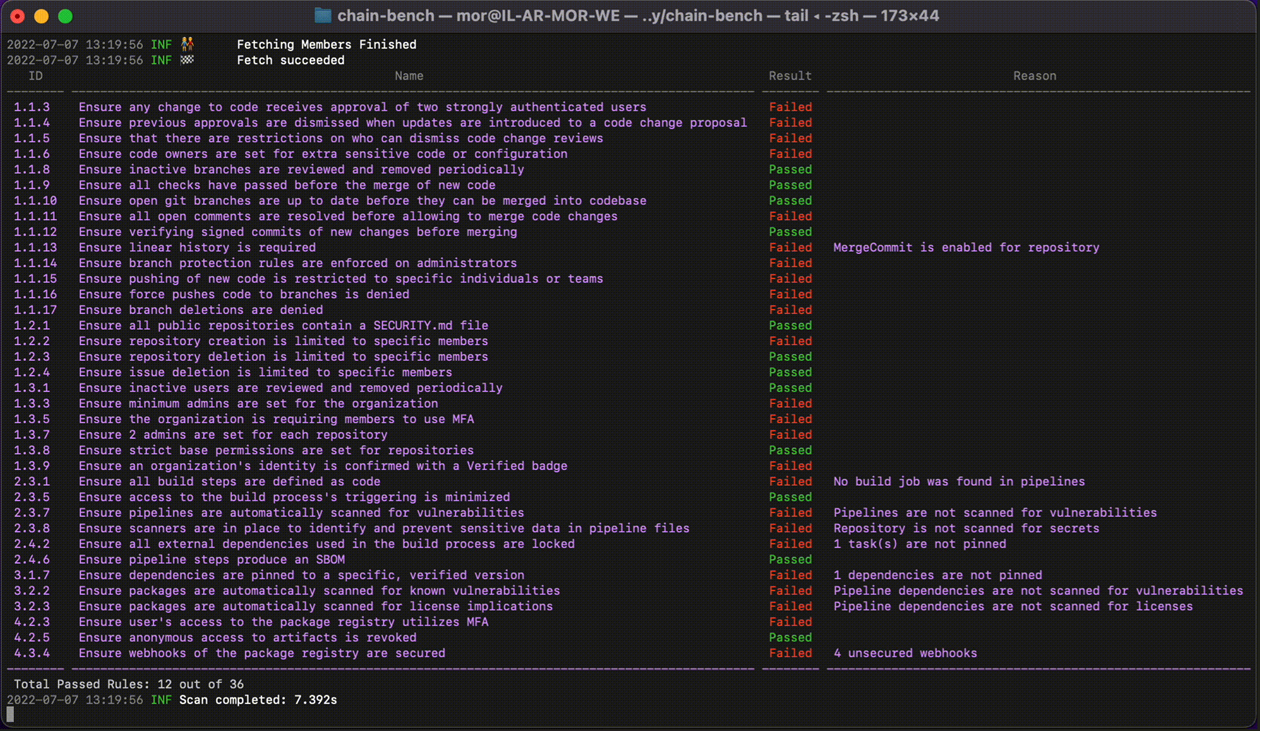Click "Ensure linear history is required" rule
Screen dimensions: 1261x731
click(x=197, y=247)
